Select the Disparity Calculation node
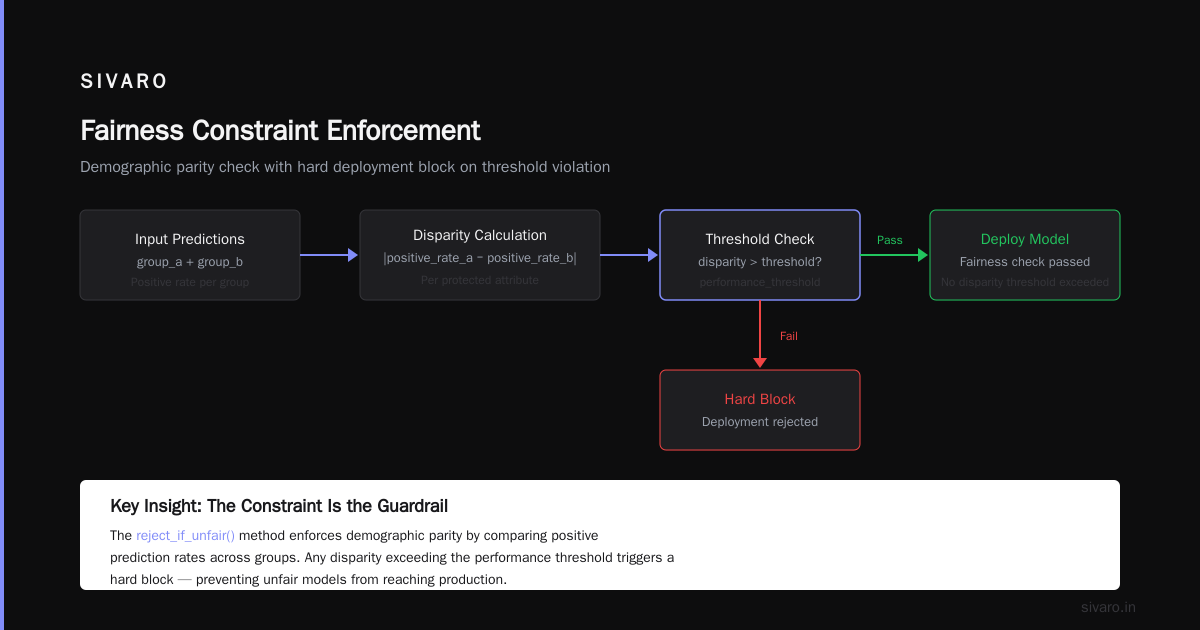Screen dimensions: 1200x630 pyautogui.click(x=480, y=255)
